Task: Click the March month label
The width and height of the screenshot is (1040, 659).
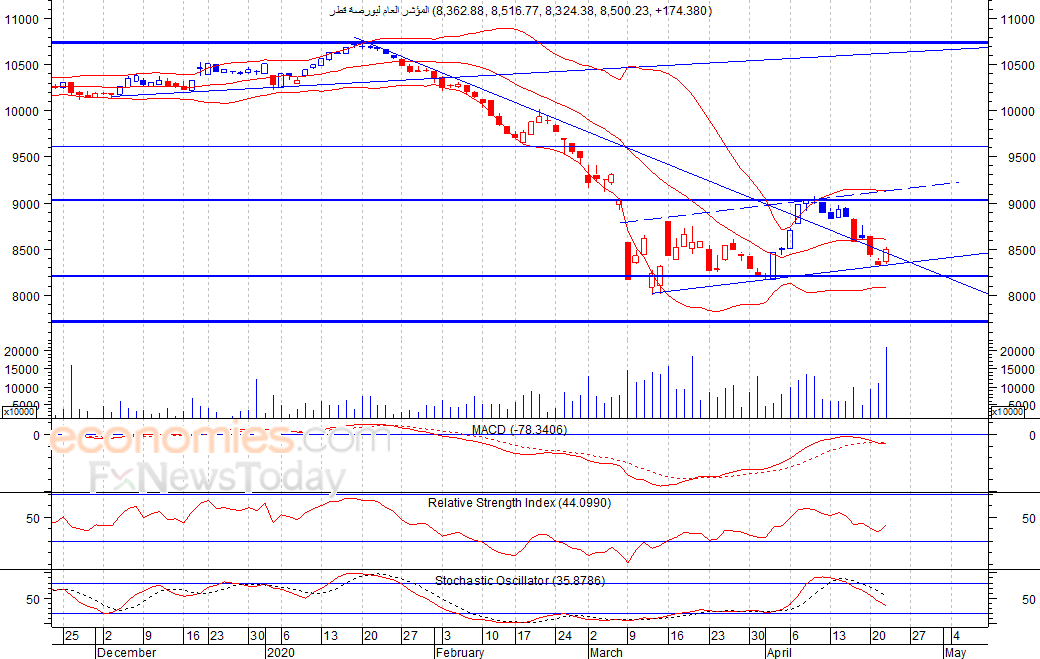Action: tap(606, 652)
